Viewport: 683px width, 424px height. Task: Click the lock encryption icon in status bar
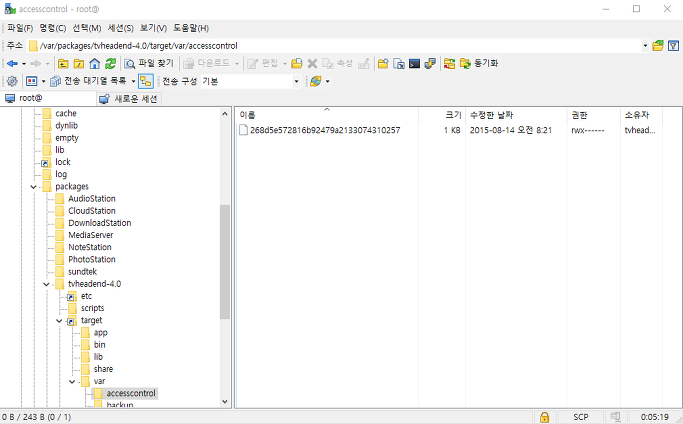[544, 417]
